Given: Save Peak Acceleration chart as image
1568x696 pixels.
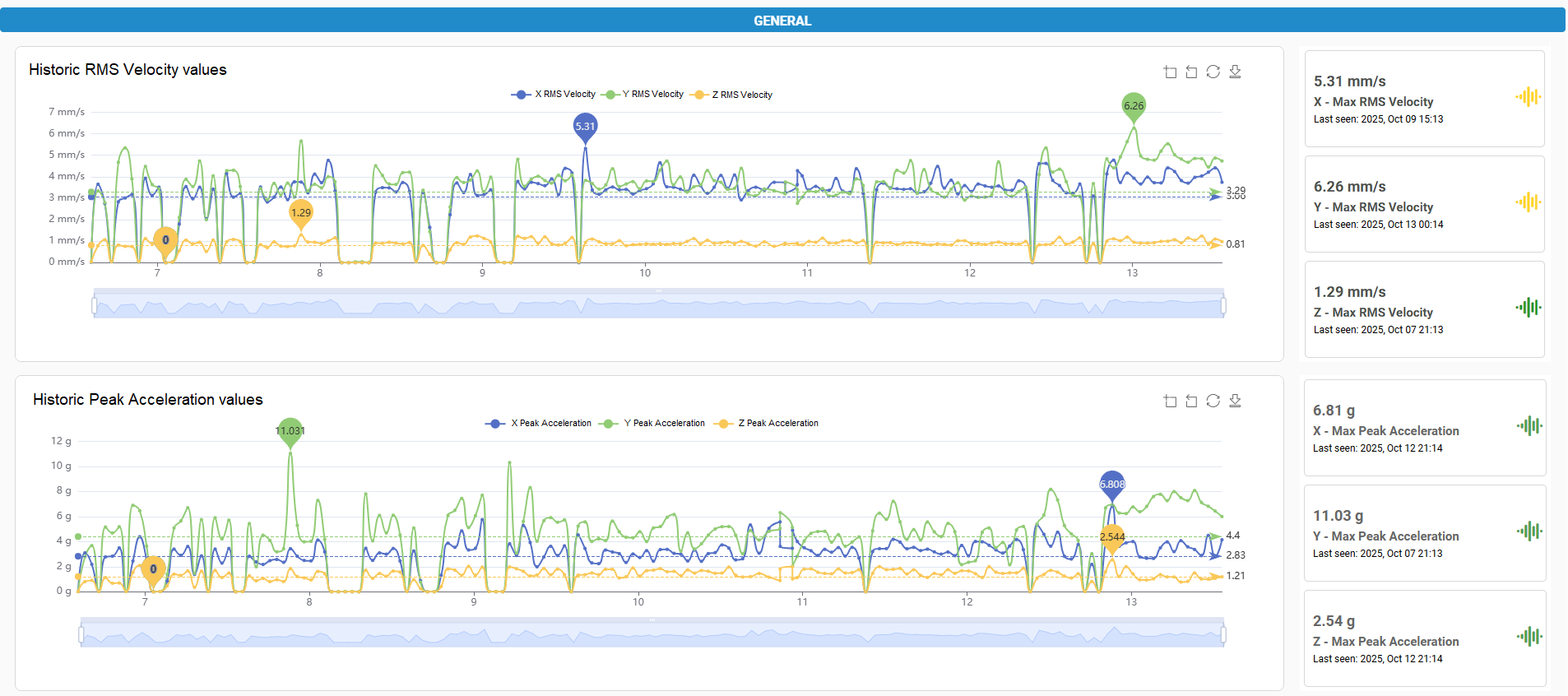Looking at the screenshot, I should click(x=1235, y=401).
